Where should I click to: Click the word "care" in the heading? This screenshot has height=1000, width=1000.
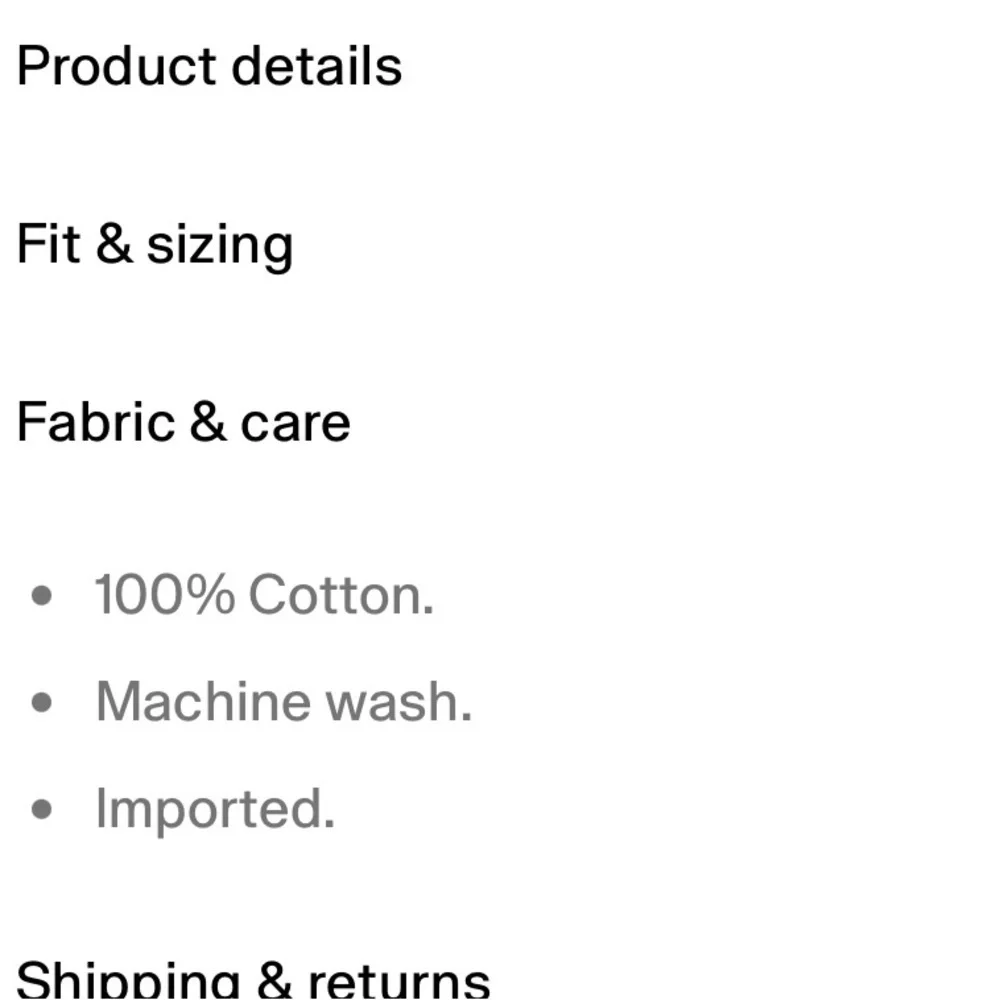point(295,423)
